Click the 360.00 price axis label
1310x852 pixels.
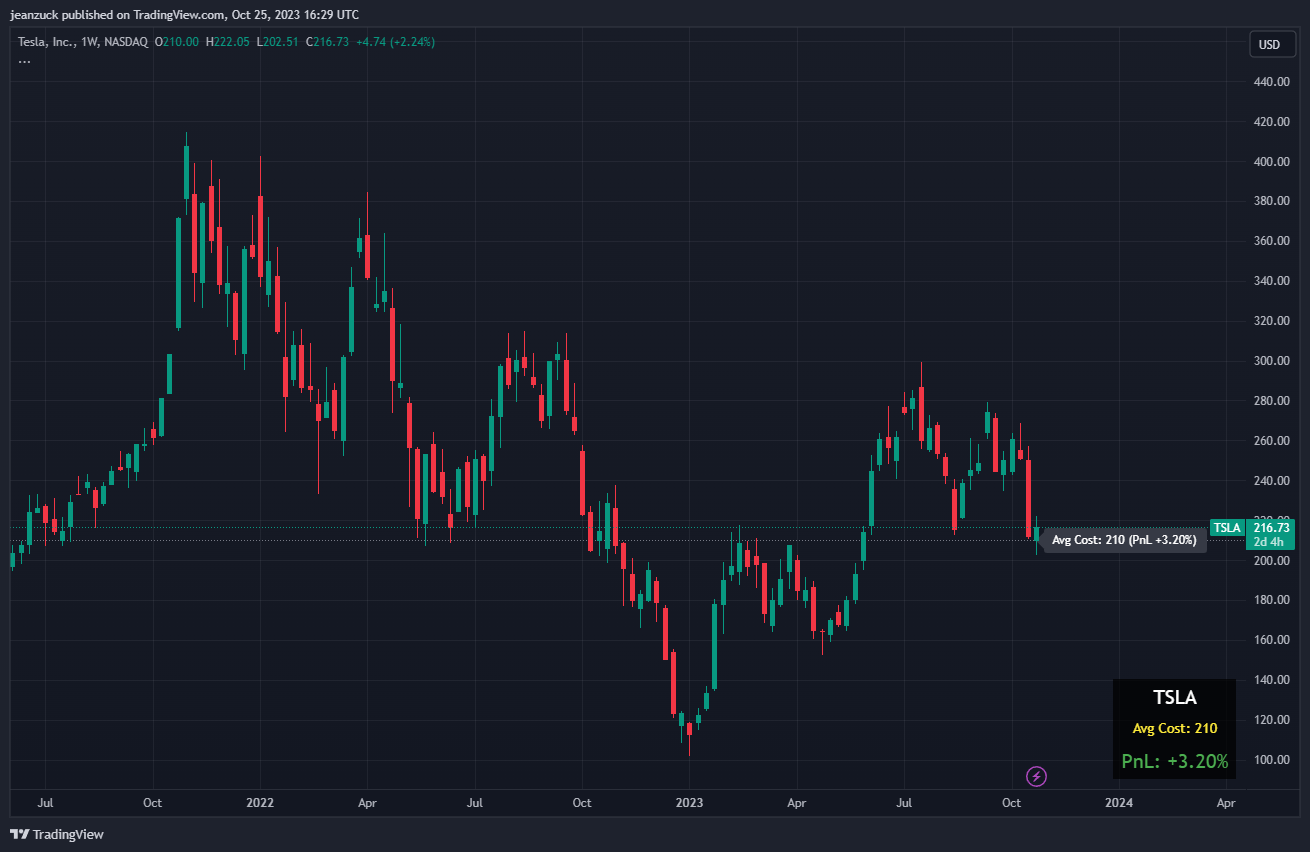tap(1271, 241)
